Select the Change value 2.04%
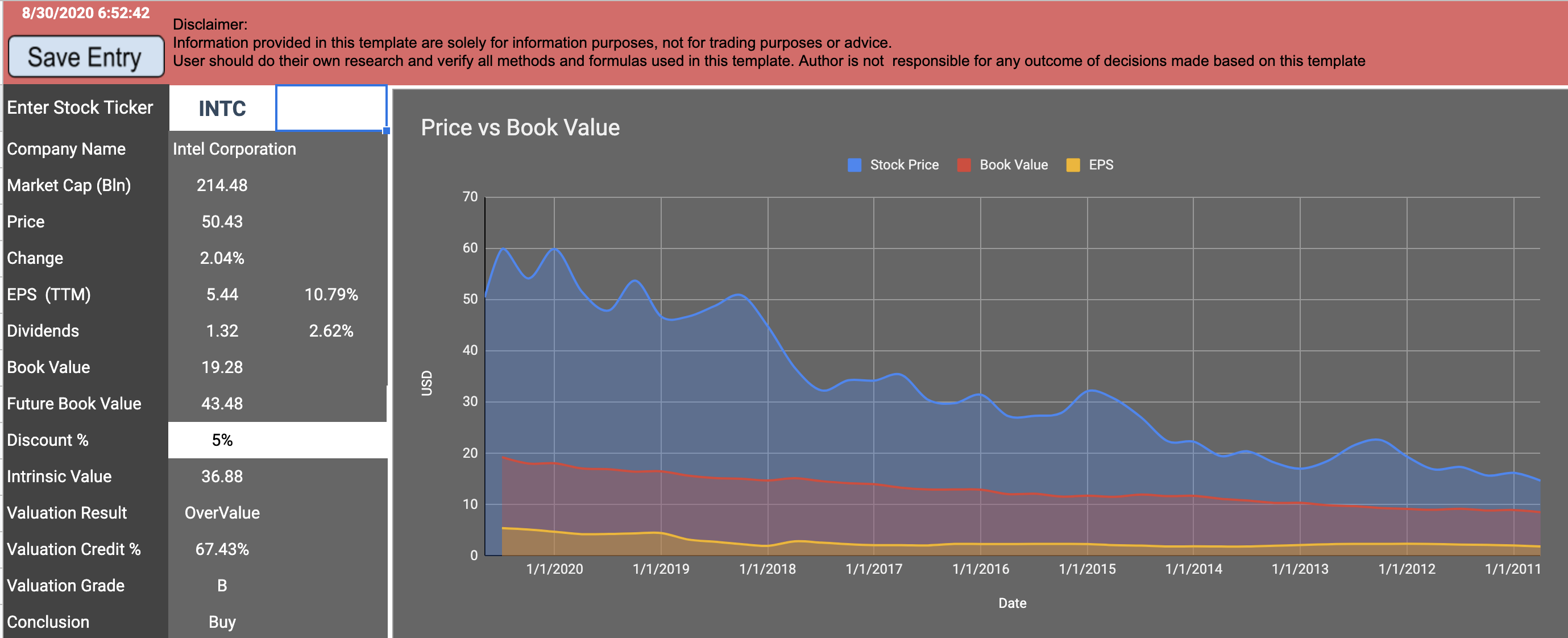 pyautogui.click(x=222, y=258)
